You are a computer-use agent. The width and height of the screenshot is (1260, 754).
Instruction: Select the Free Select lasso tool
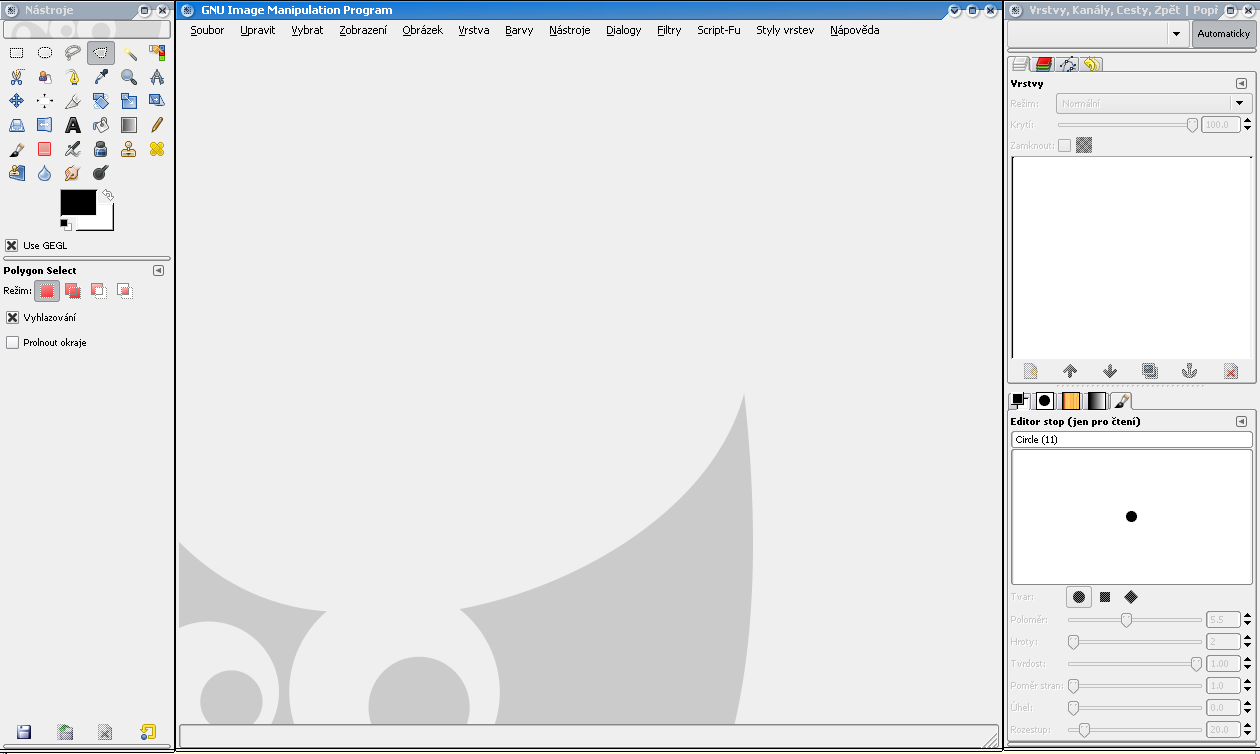tap(73, 53)
